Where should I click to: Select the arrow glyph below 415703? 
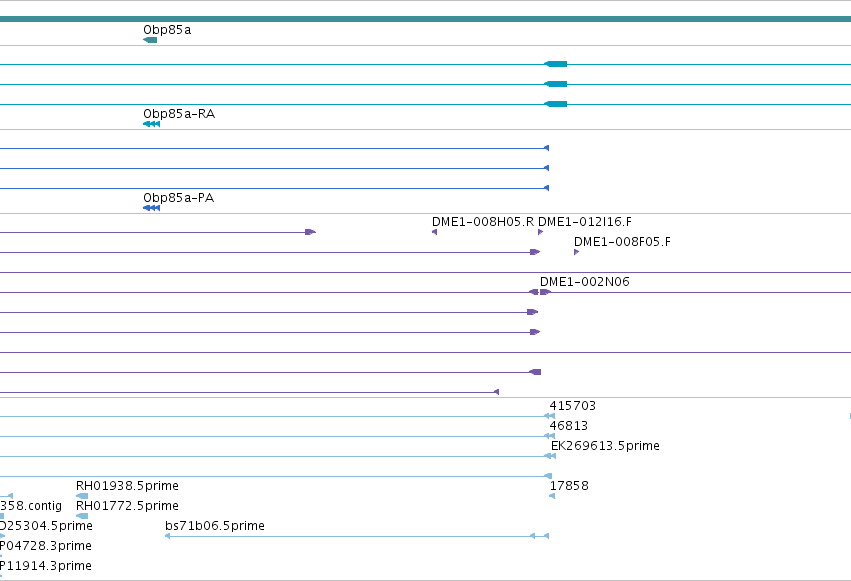(x=549, y=416)
